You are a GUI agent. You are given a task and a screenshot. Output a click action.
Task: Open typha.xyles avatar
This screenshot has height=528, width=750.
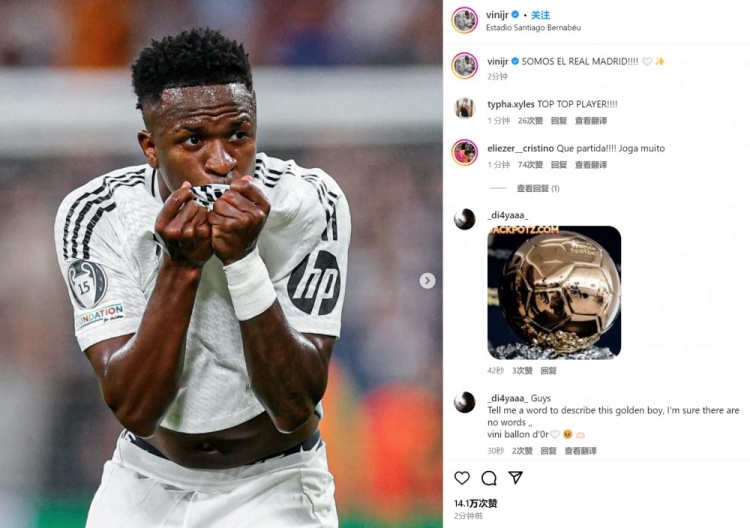[x=464, y=108]
